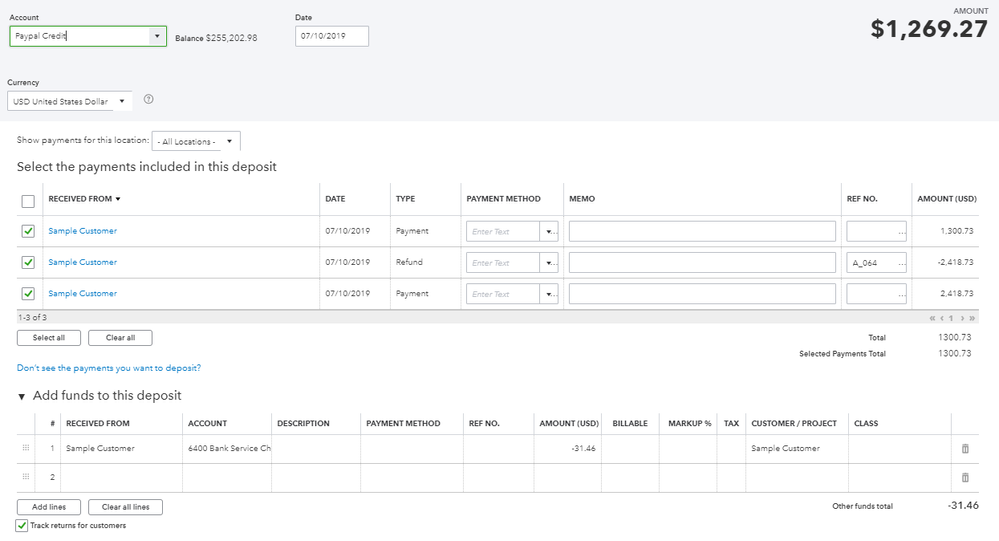
Task: Open the Paypal Credit account dropdown
Action: [157, 36]
